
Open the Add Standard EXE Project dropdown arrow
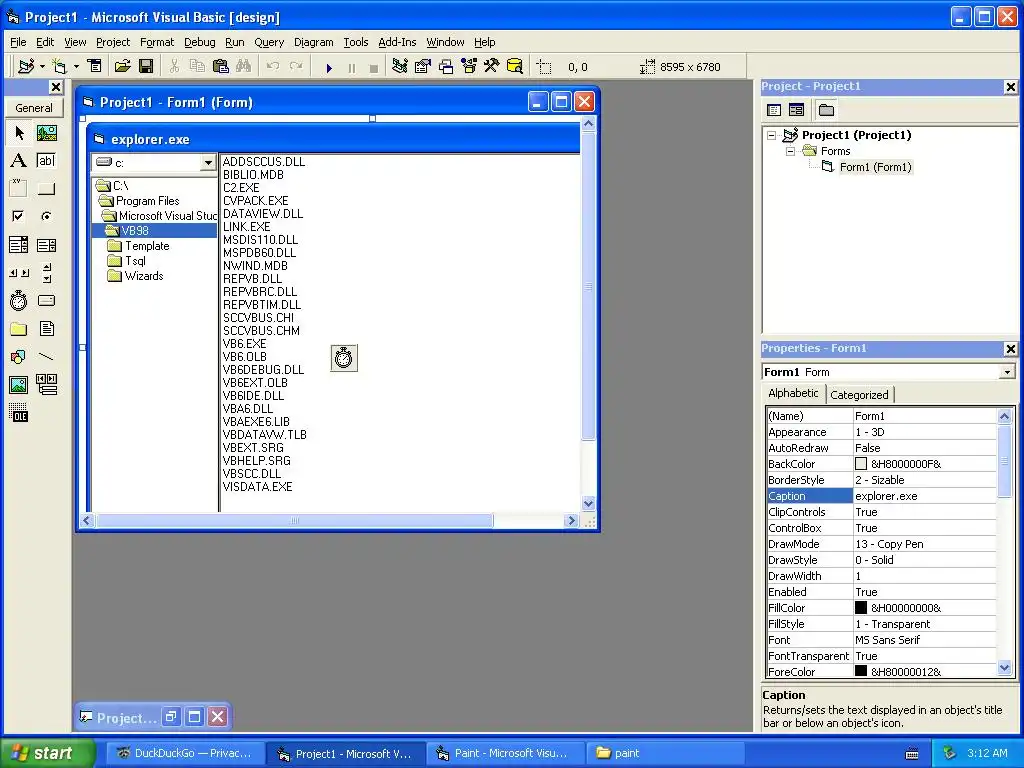[x=42, y=66]
